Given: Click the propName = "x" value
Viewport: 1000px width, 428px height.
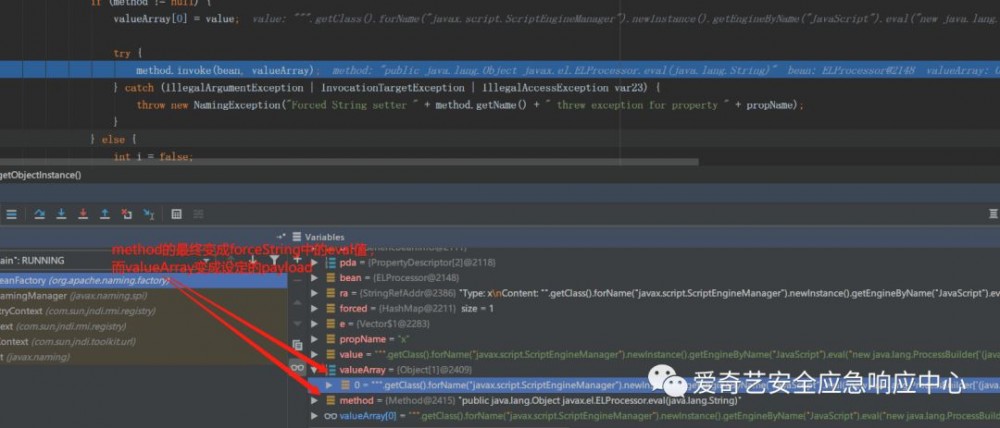Looking at the screenshot, I should [x=403, y=339].
